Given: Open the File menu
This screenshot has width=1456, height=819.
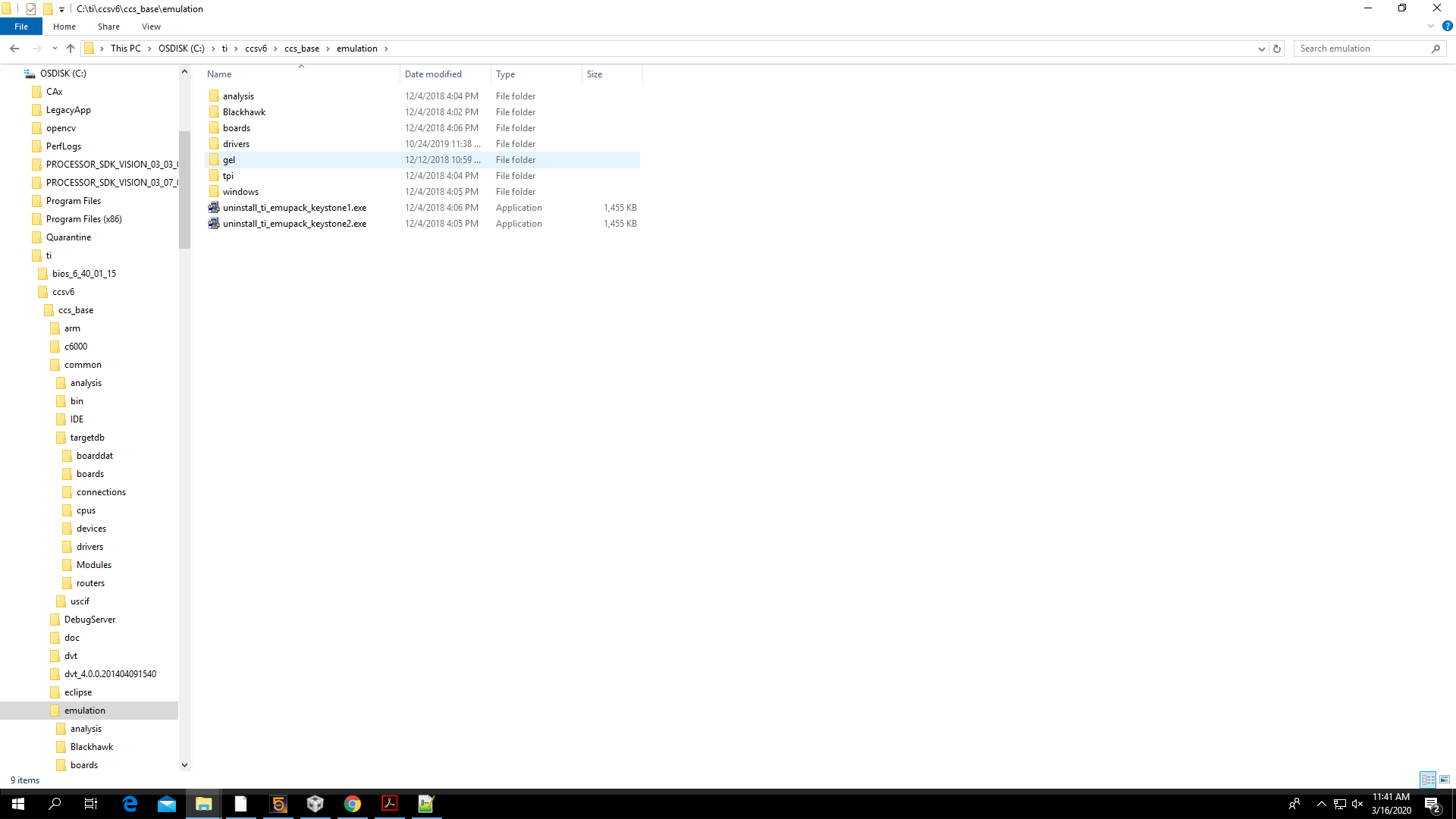Looking at the screenshot, I should (21, 27).
